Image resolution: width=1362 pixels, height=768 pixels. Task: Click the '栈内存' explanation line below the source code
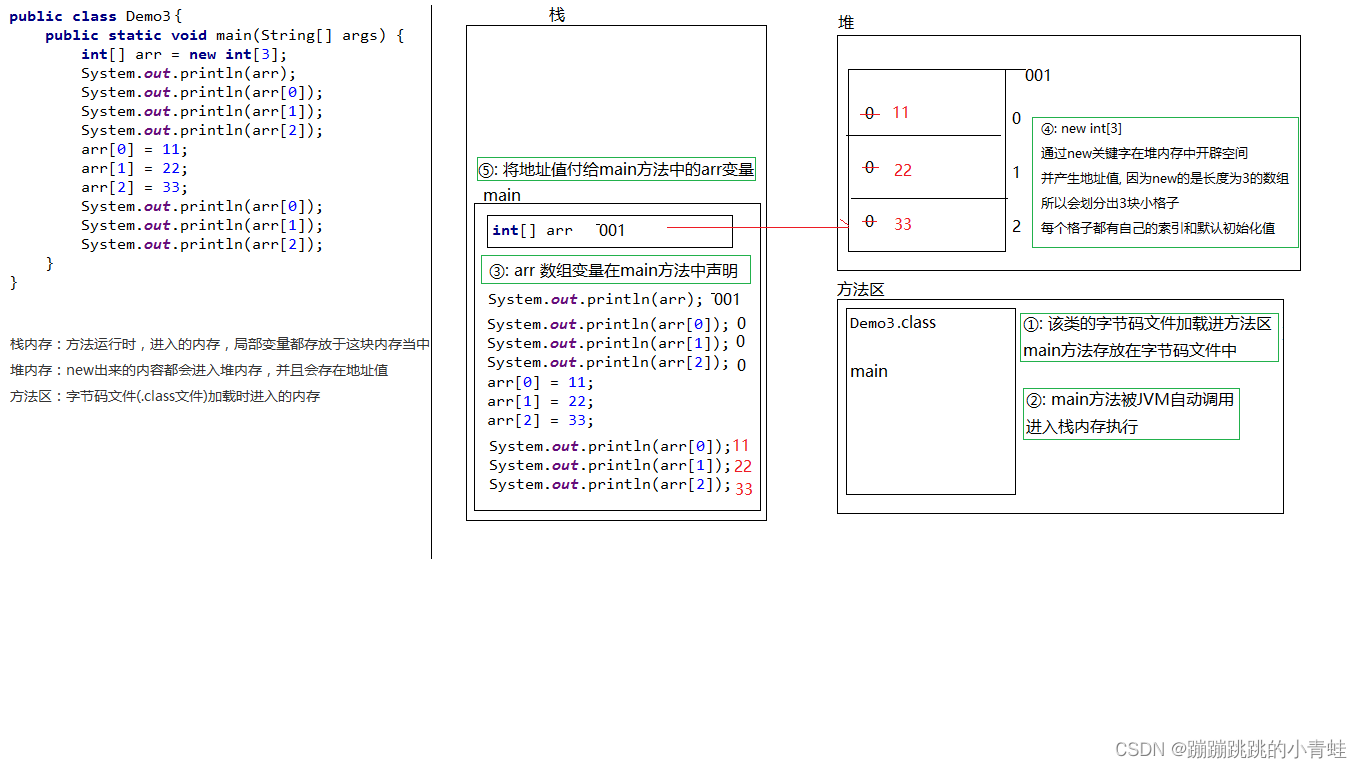tap(220, 344)
